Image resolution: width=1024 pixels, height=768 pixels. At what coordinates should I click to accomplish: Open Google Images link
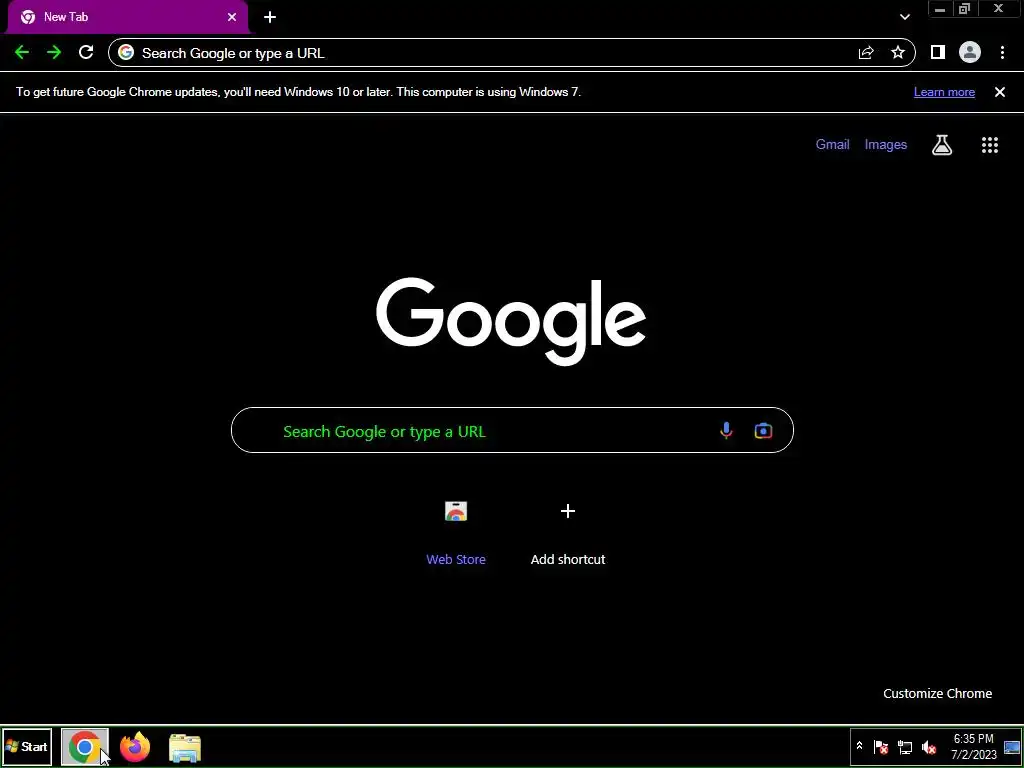(x=886, y=144)
